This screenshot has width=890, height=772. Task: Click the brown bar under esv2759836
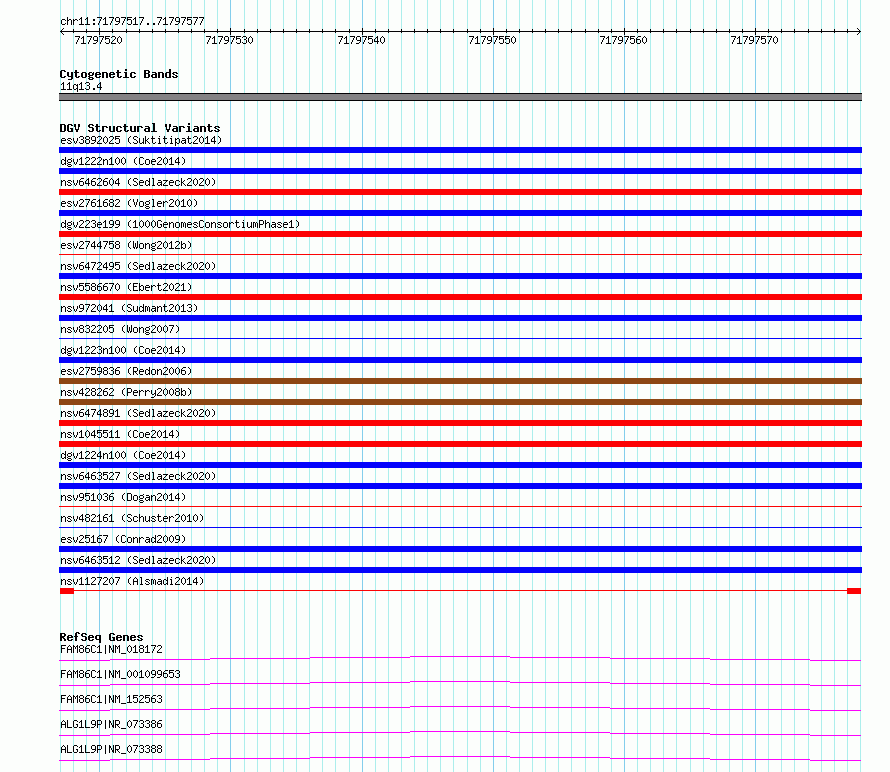pos(460,381)
